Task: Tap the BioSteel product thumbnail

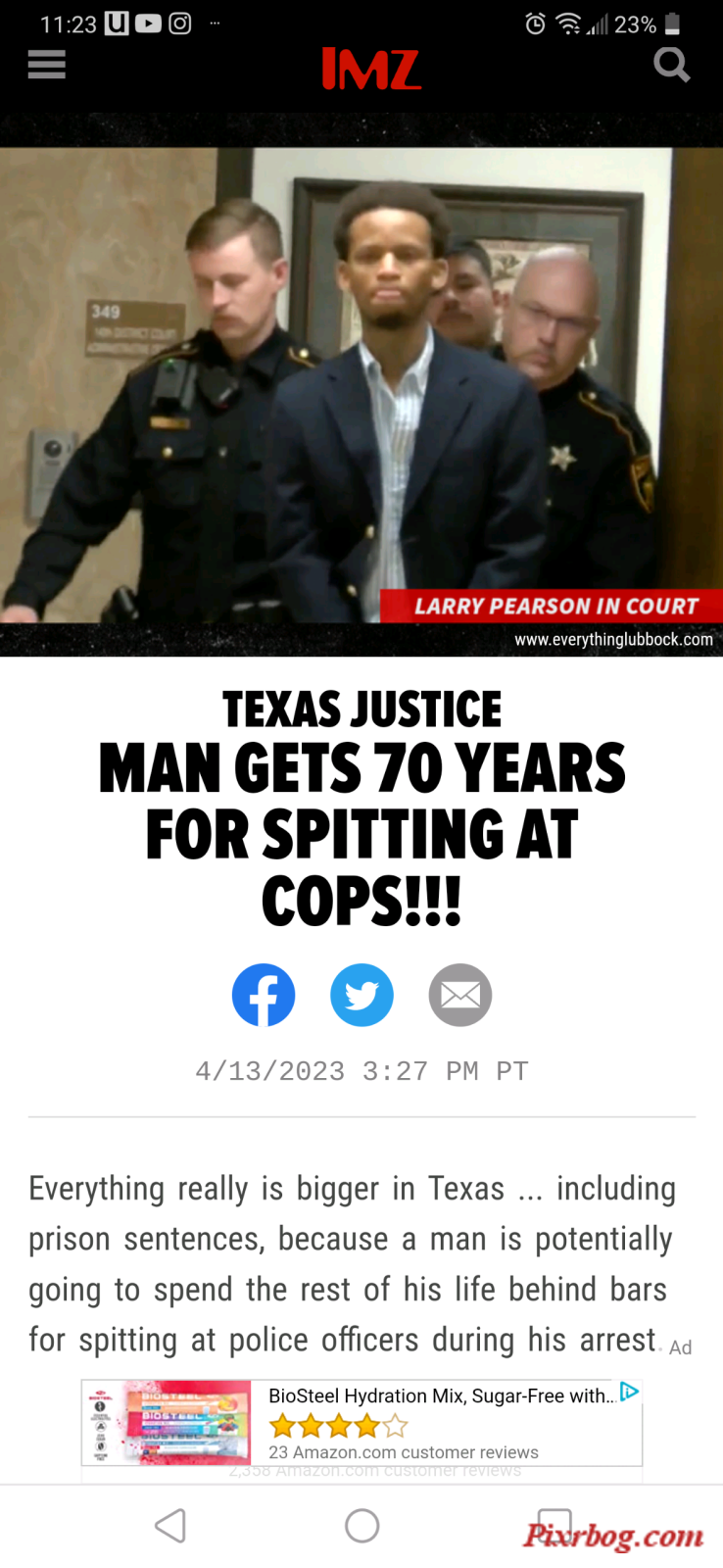Action: [167, 1423]
